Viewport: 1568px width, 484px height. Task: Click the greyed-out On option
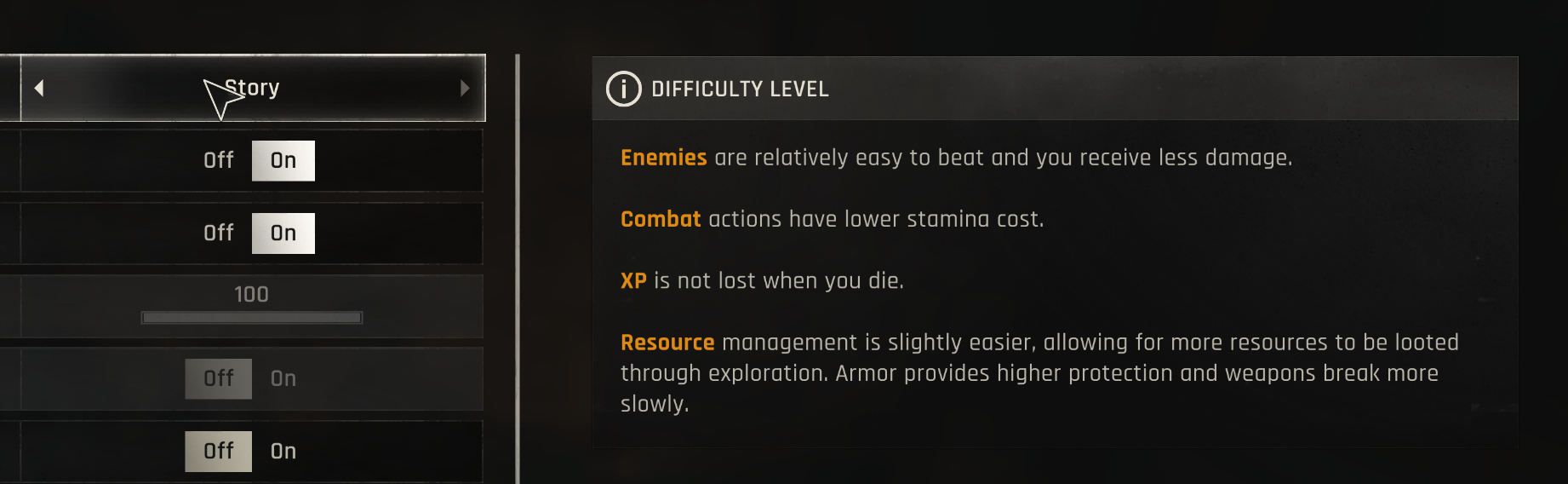tap(283, 378)
